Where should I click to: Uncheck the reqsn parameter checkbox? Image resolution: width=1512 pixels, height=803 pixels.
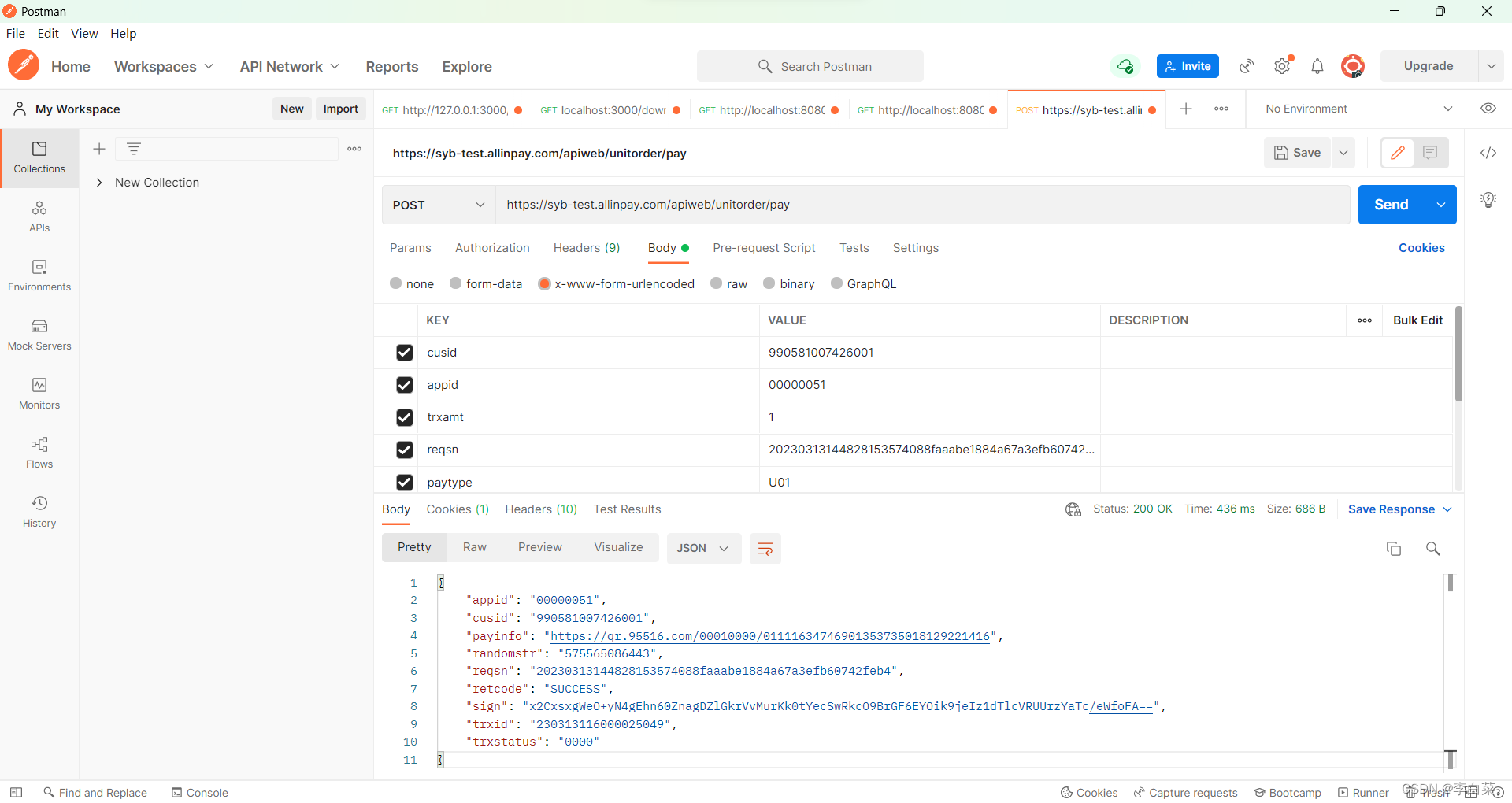pos(405,450)
